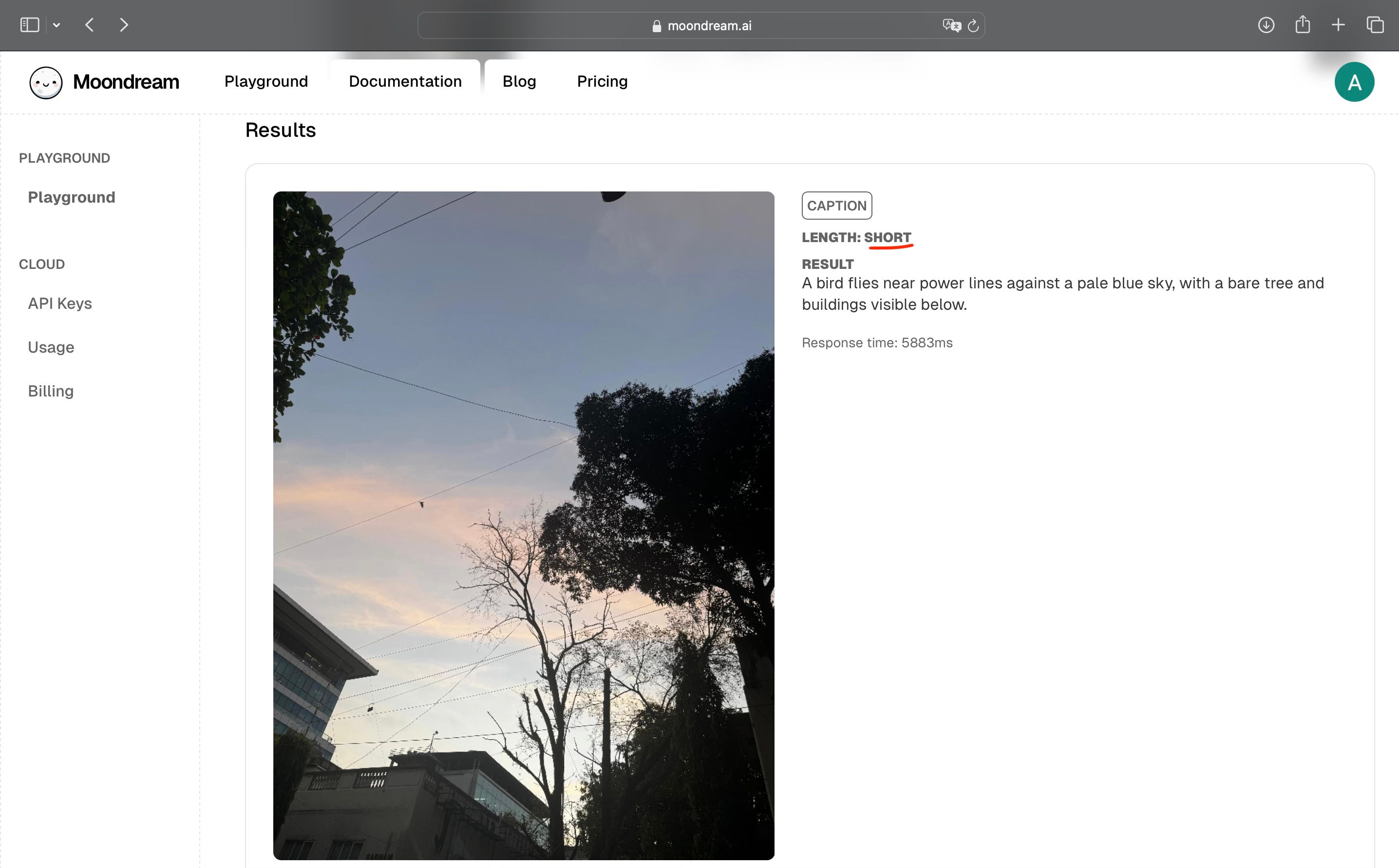Click the Moondream moon logo icon

click(x=46, y=82)
